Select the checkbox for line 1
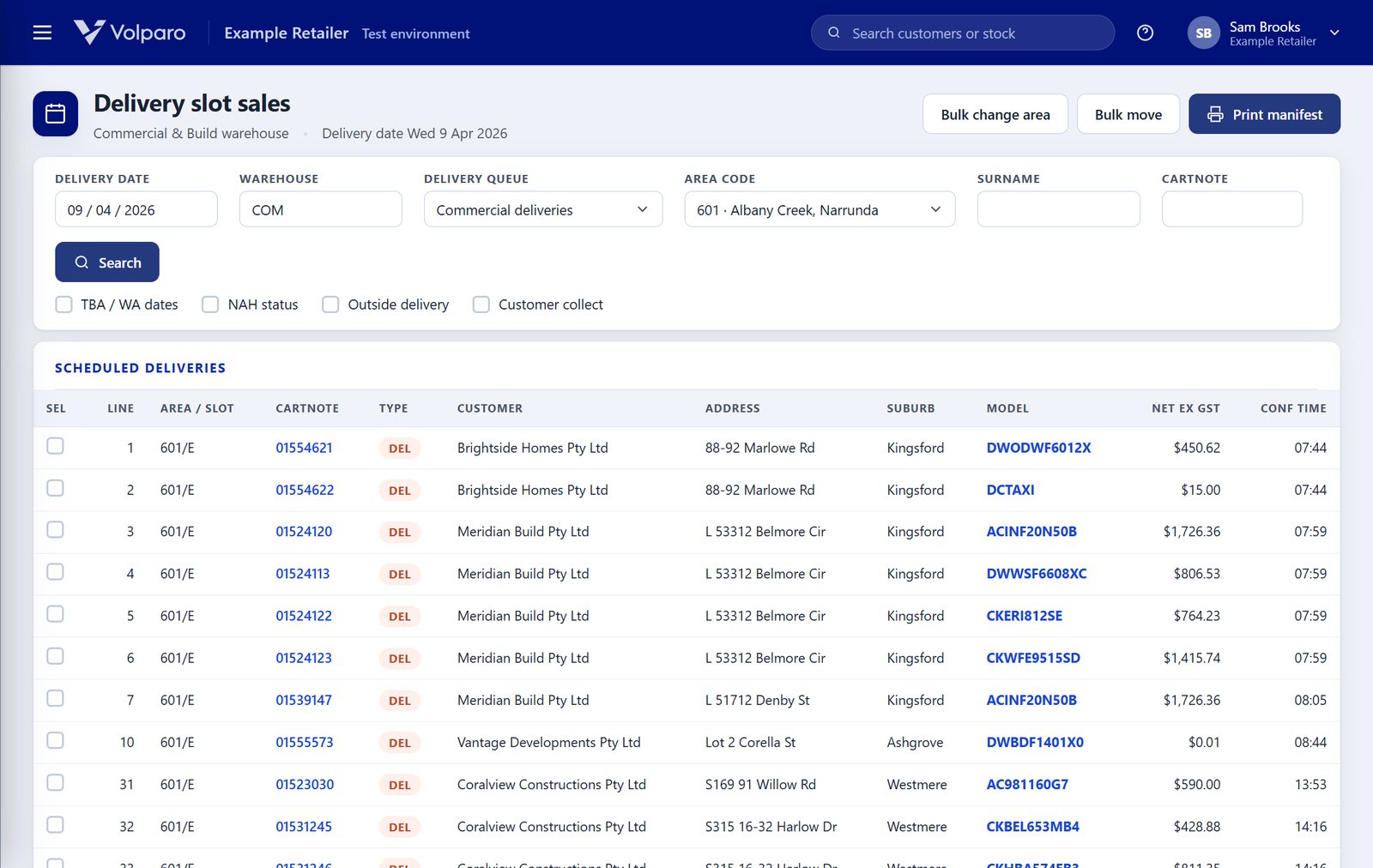 click(x=55, y=446)
